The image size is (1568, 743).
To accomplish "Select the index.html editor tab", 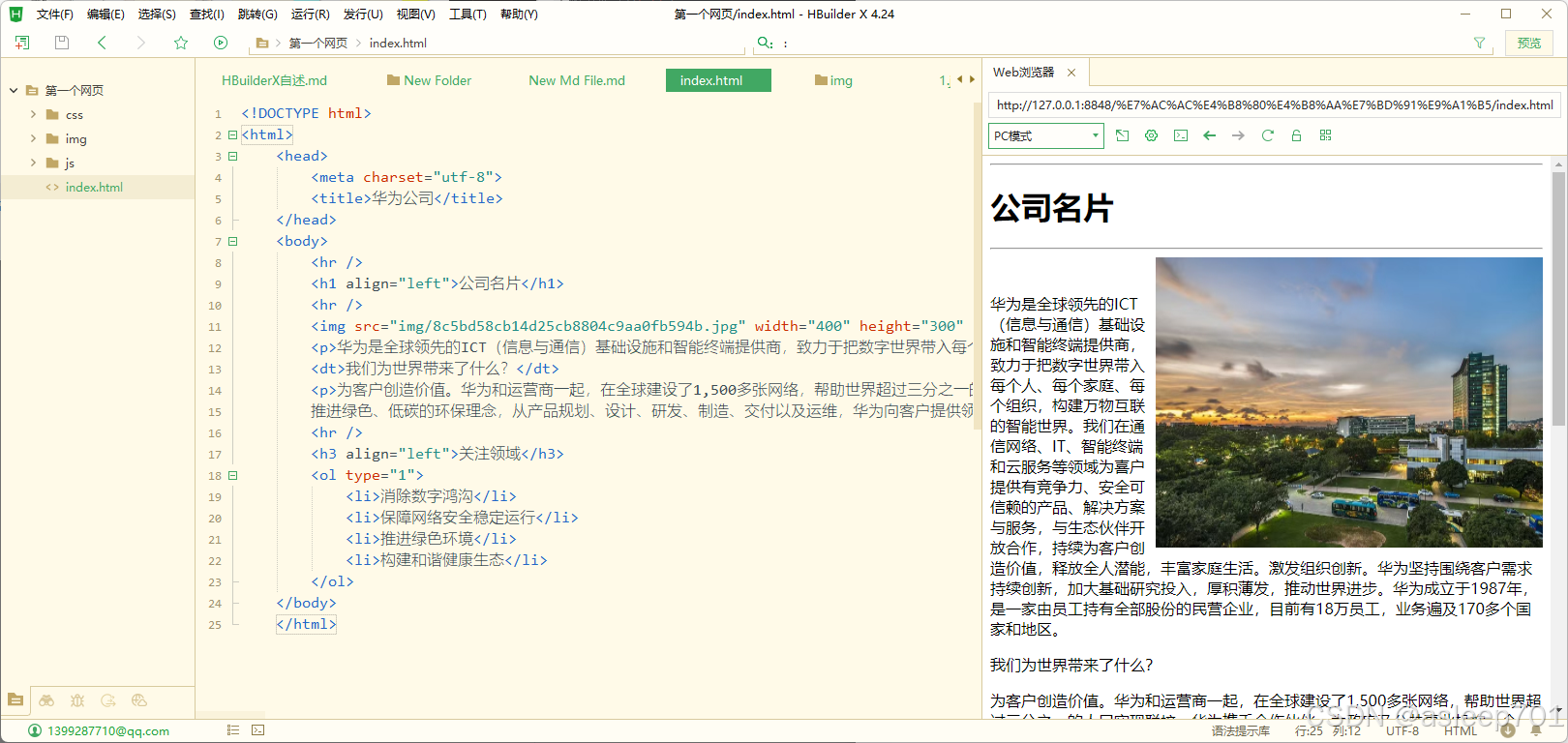I will (x=718, y=80).
